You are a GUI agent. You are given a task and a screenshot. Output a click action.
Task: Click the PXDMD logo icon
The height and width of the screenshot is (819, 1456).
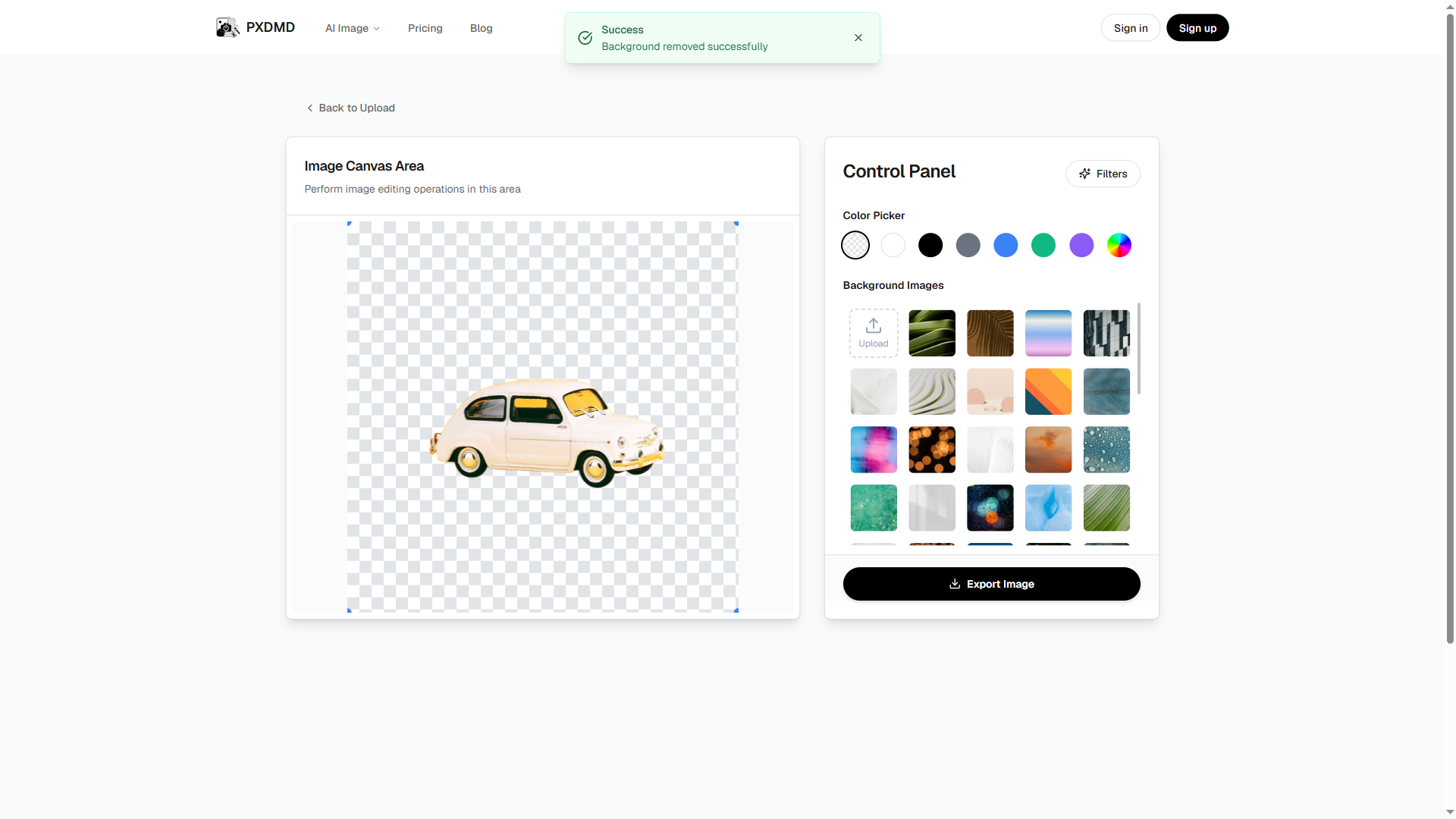pyautogui.click(x=227, y=28)
